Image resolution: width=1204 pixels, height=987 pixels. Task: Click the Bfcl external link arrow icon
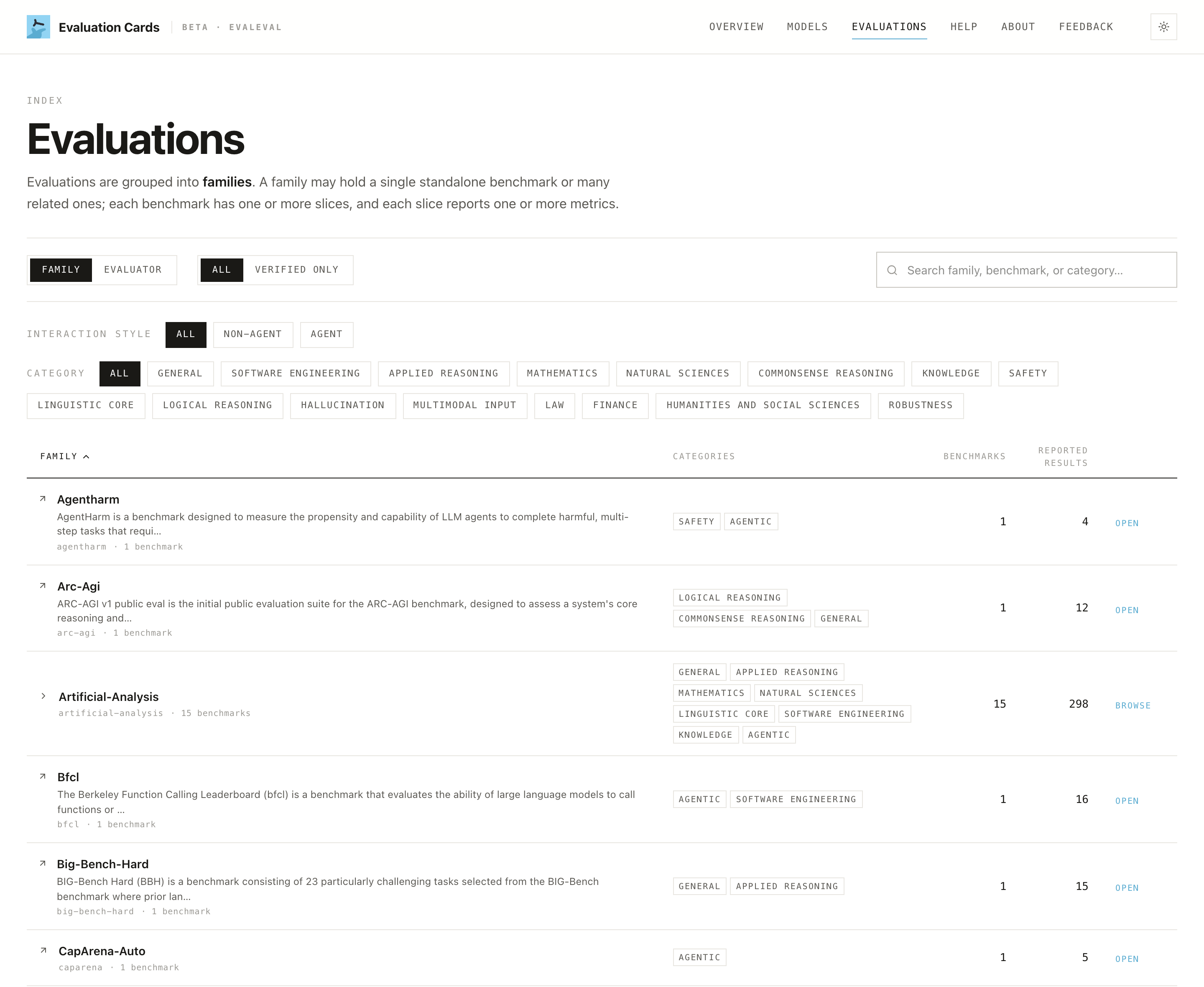43,776
